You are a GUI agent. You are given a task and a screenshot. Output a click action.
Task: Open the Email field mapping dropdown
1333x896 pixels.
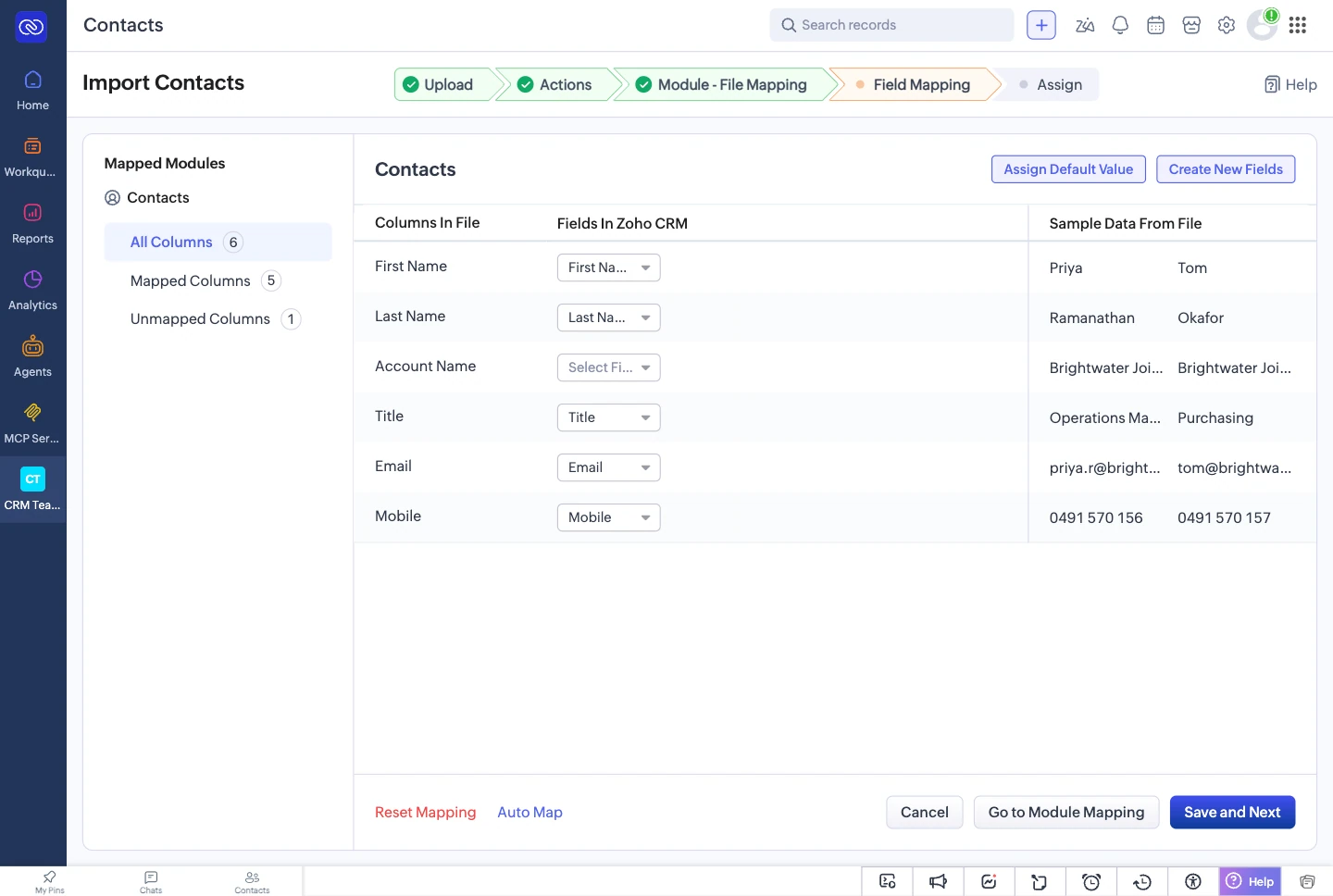(608, 467)
